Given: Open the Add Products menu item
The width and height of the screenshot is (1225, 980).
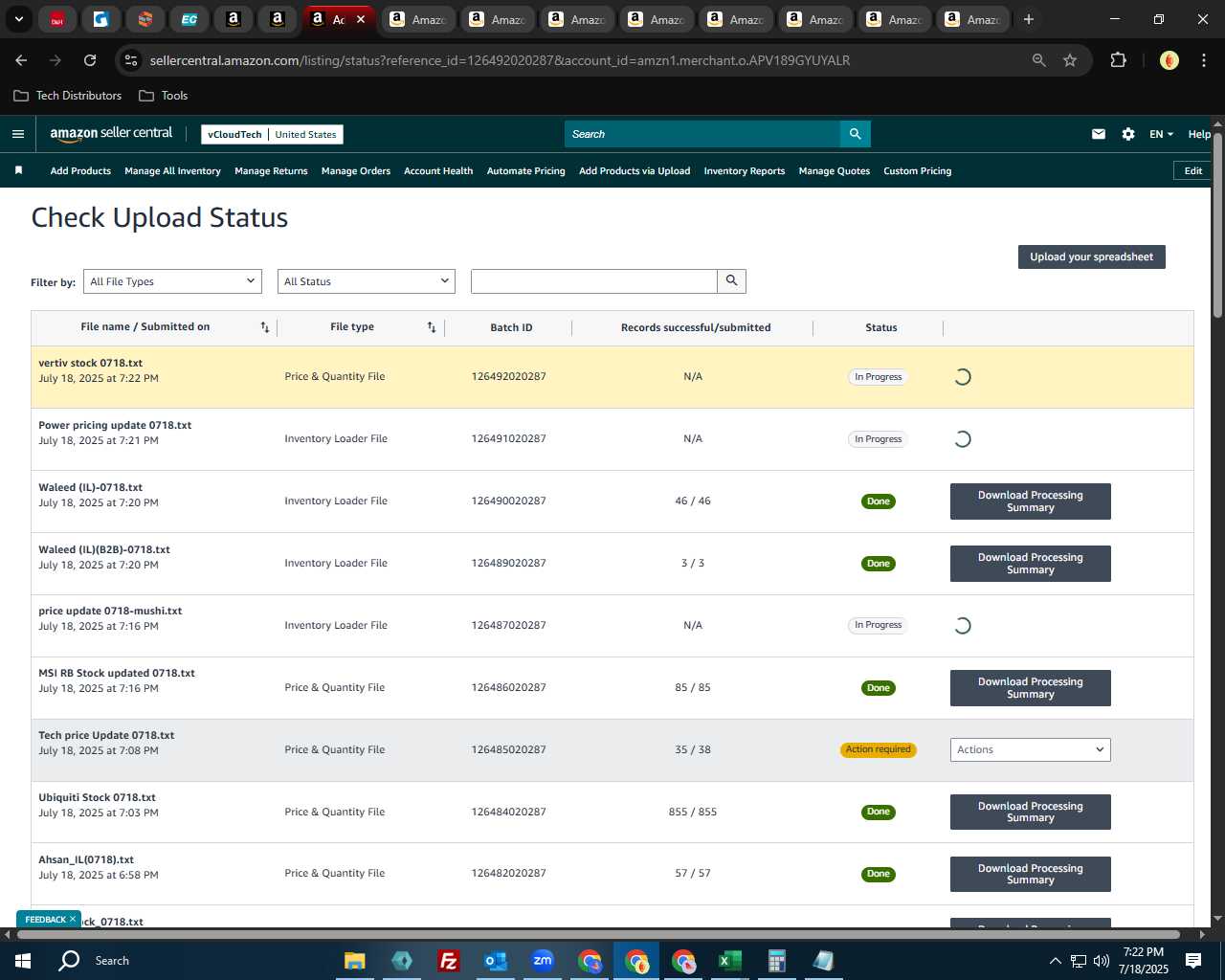Looking at the screenshot, I should [80, 171].
